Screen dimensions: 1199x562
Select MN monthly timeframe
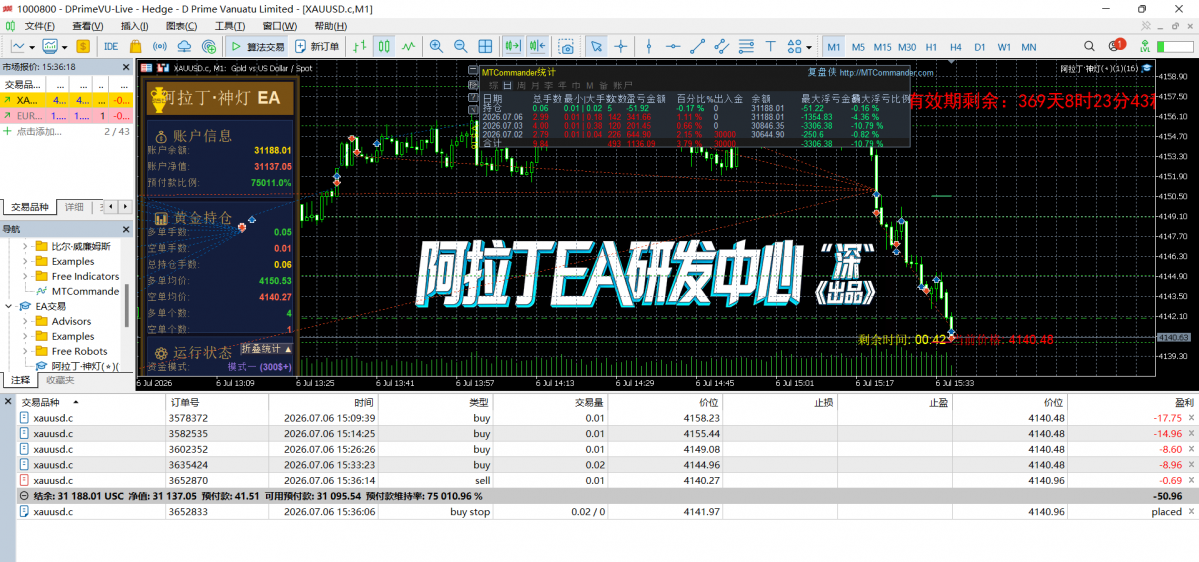point(1028,46)
